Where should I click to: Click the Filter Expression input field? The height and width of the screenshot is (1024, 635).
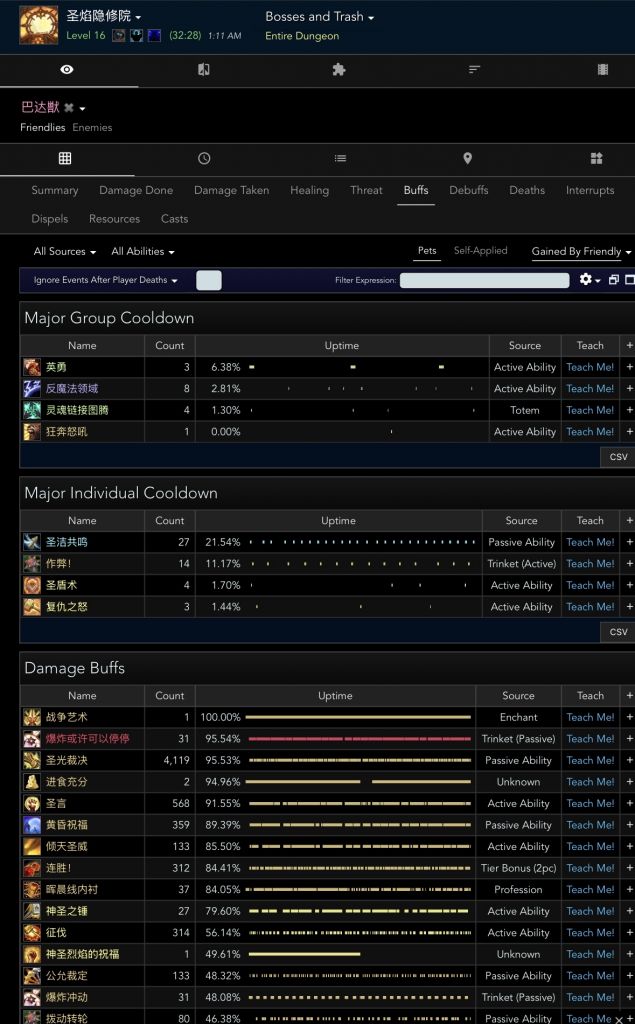click(484, 280)
